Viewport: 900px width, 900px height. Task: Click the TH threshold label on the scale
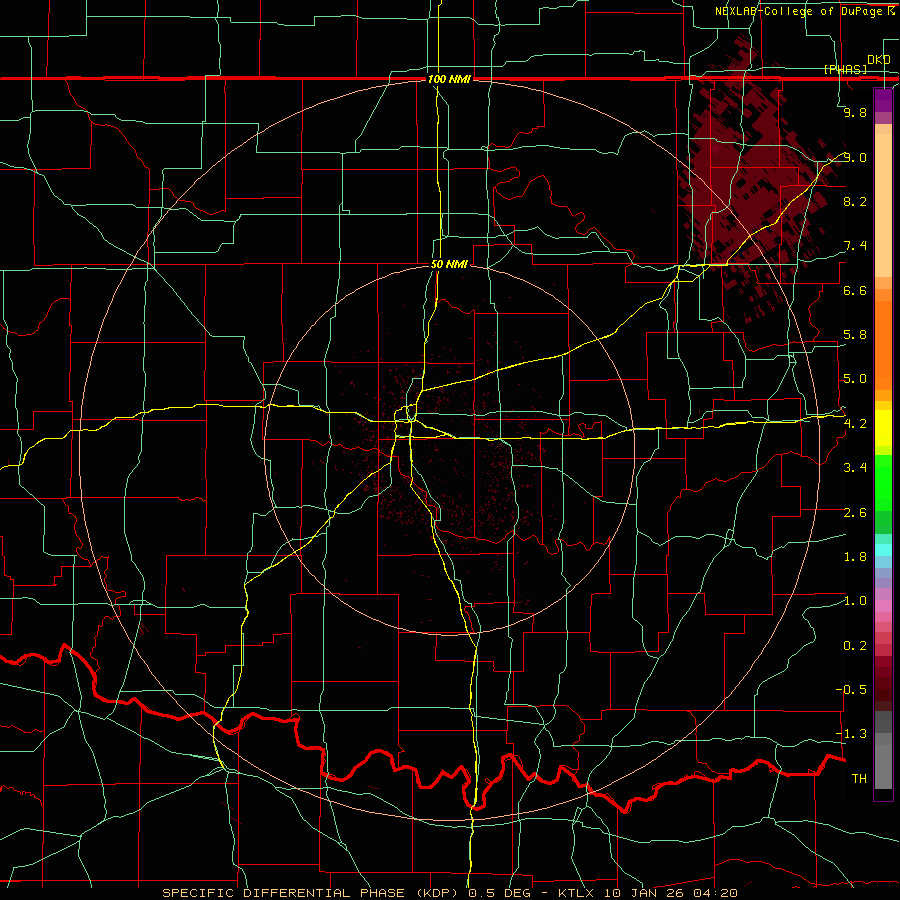tap(859, 779)
